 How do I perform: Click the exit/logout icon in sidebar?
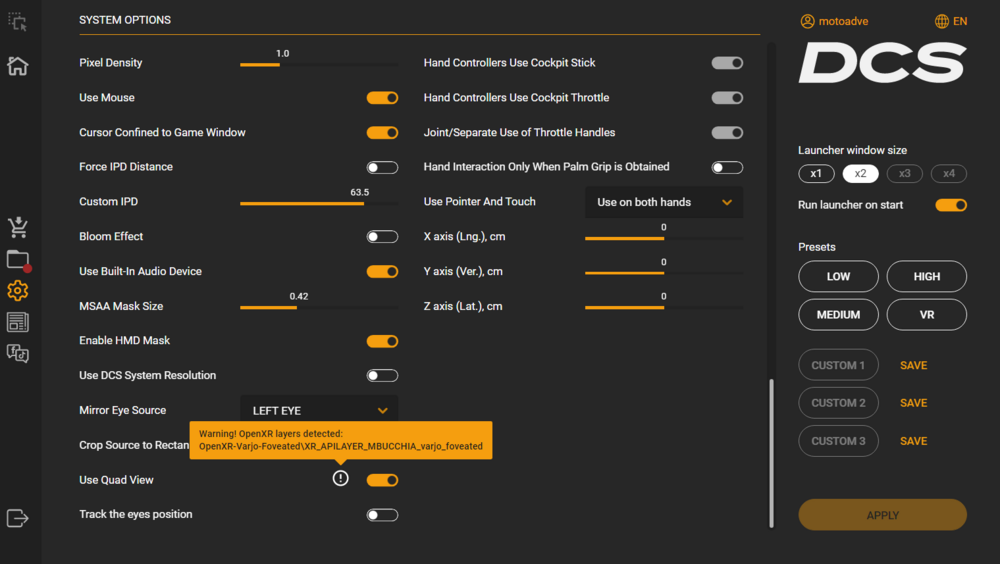(x=17, y=518)
